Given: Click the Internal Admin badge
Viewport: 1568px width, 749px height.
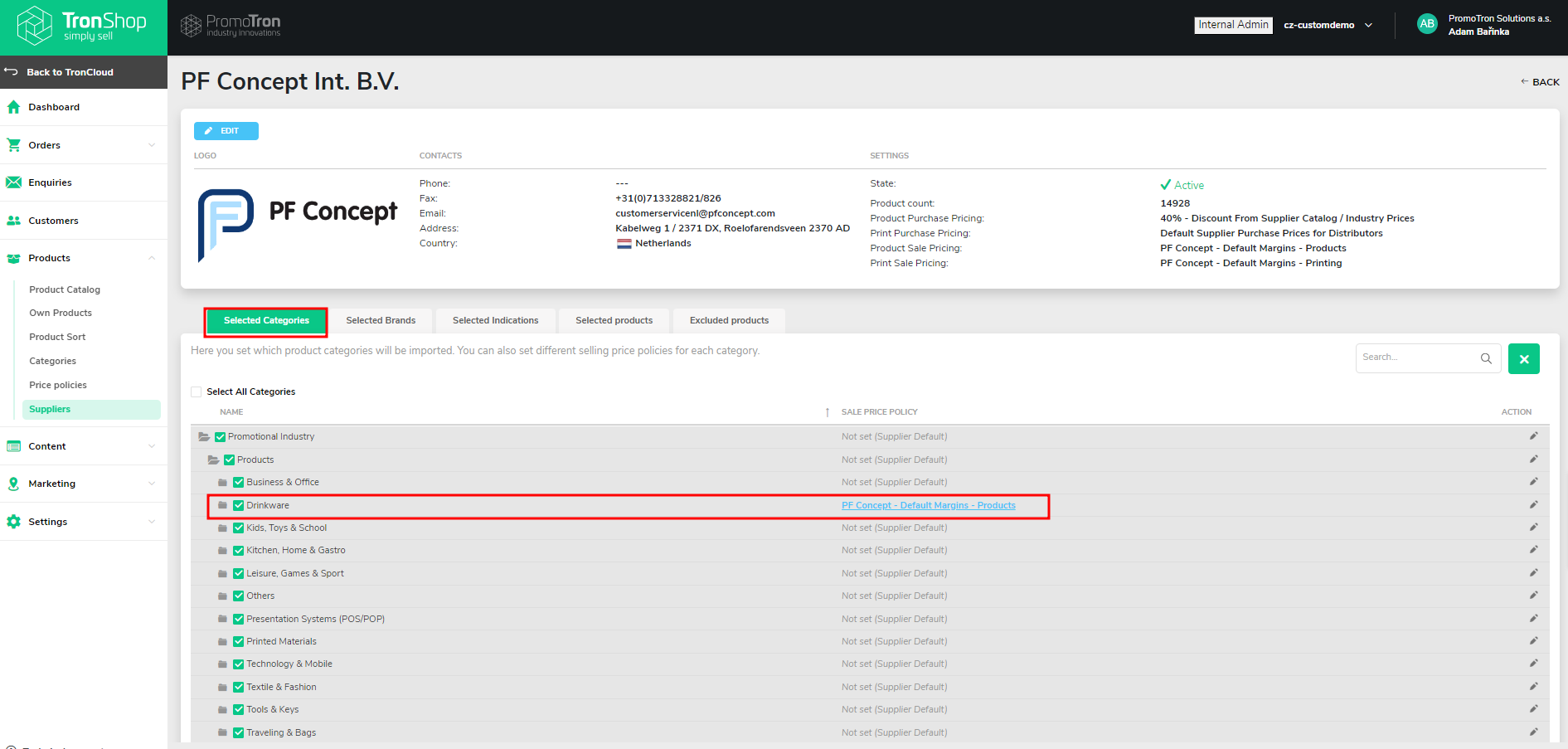Looking at the screenshot, I should pyautogui.click(x=1233, y=25).
